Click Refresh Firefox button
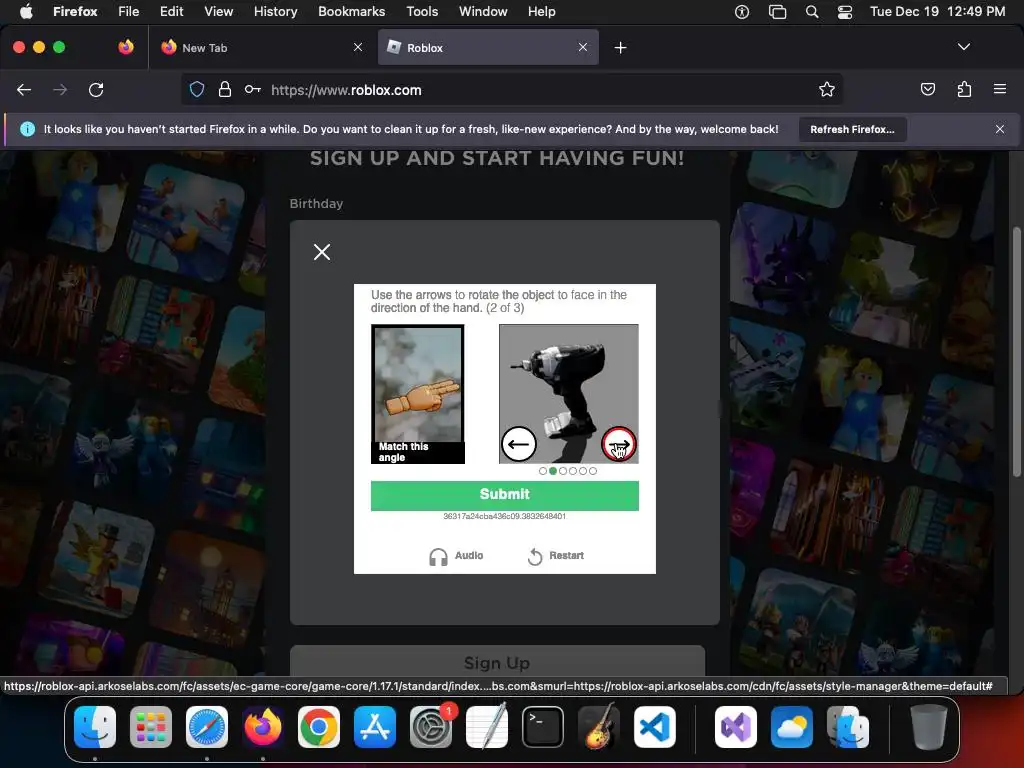This screenshot has width=1024, height=768. [852, 129]
